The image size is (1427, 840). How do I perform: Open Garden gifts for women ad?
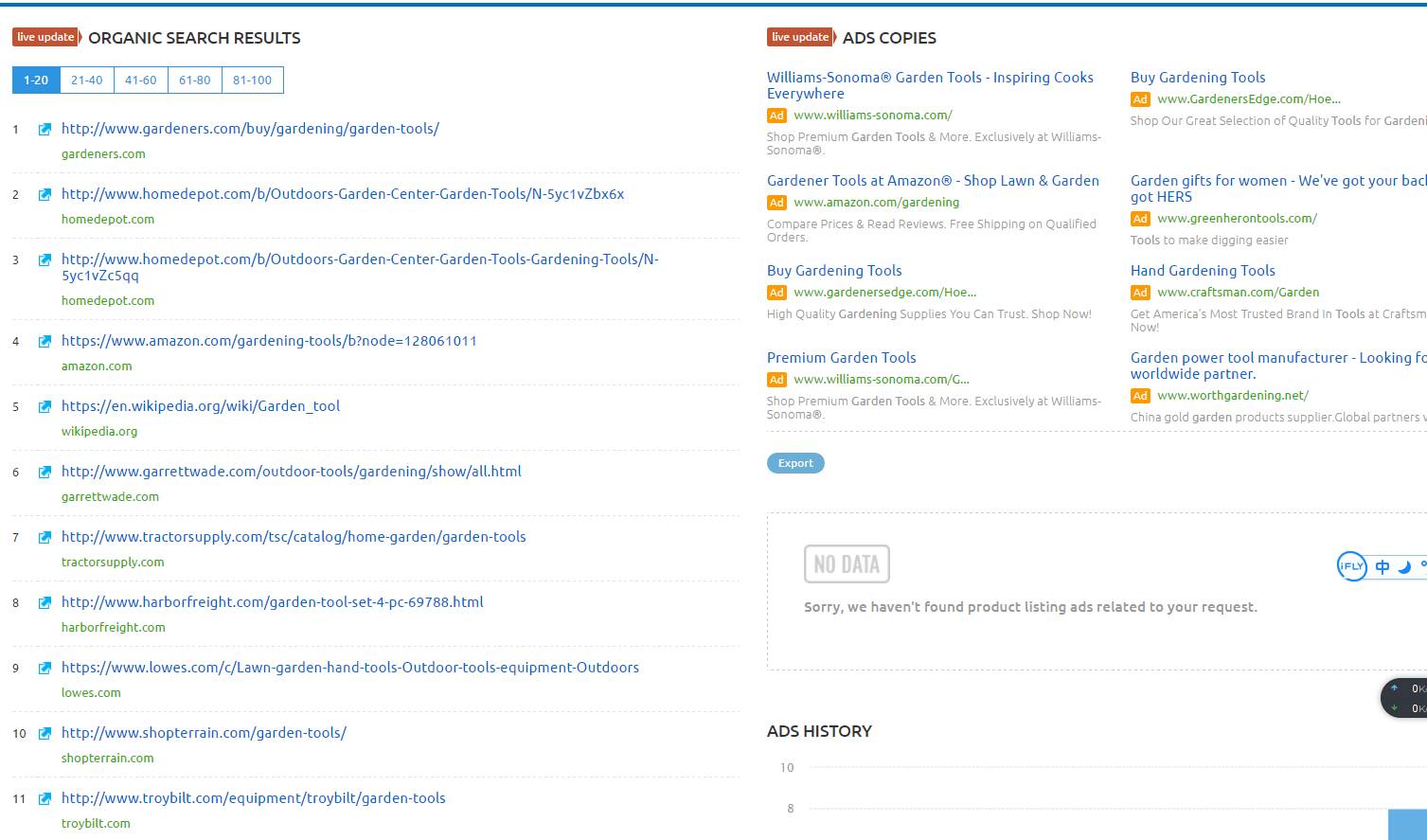[1278, 188]
